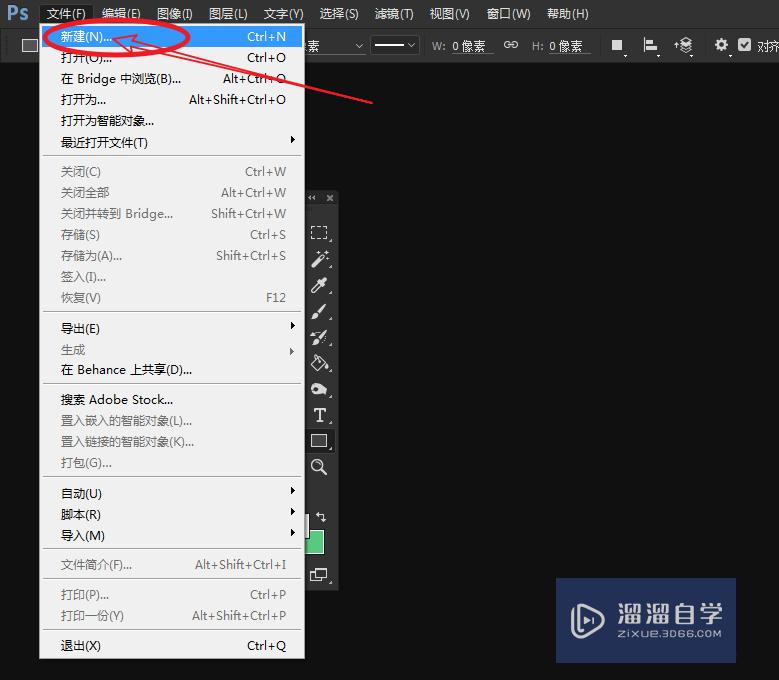Select the Rectangle shape tool
Viewport: 779px width, 680px height.
(x=319, y=441)
